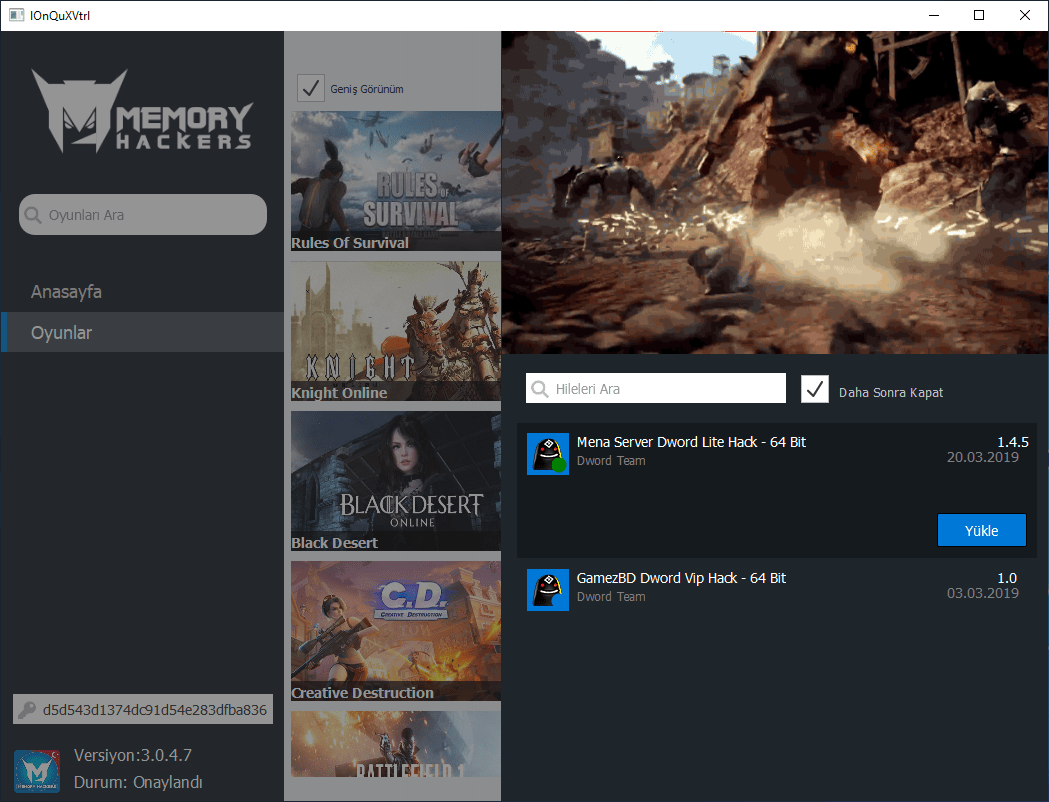
Task: Maximize the IOnQuXVtrl window
Action: click(x=979, y=15)
